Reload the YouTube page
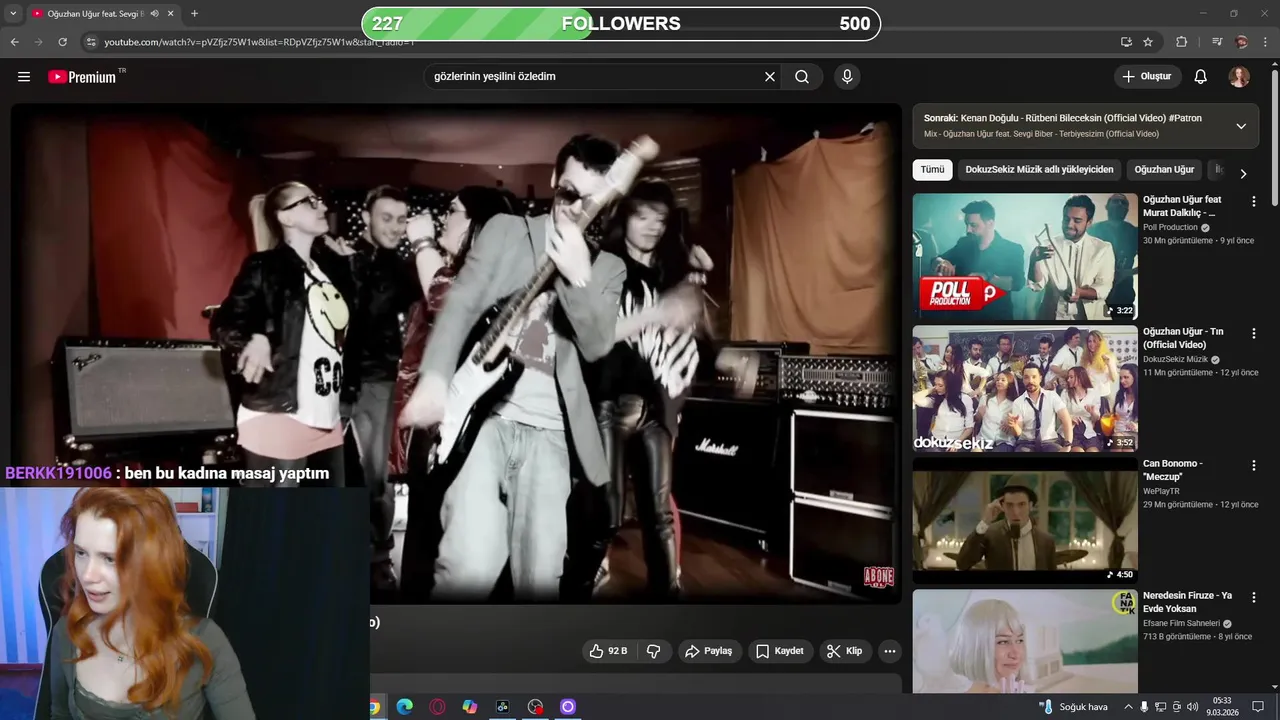The height and width of the screenshot is (720, 1280). click(62, 42)
